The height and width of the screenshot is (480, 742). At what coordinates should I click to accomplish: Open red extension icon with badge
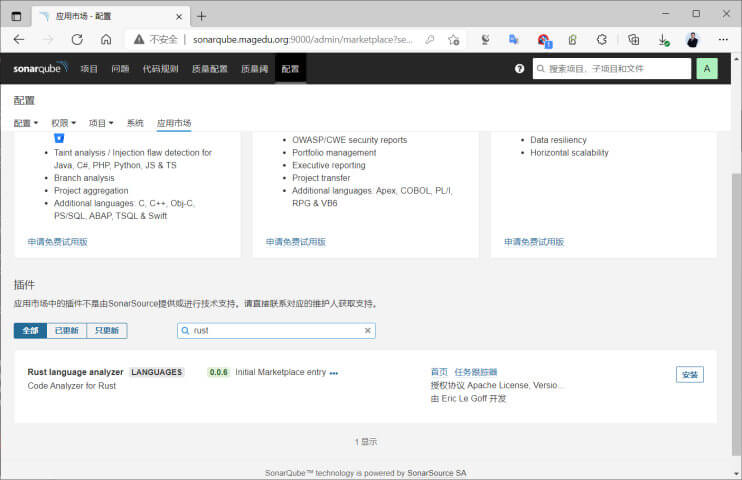click(544, 40)
